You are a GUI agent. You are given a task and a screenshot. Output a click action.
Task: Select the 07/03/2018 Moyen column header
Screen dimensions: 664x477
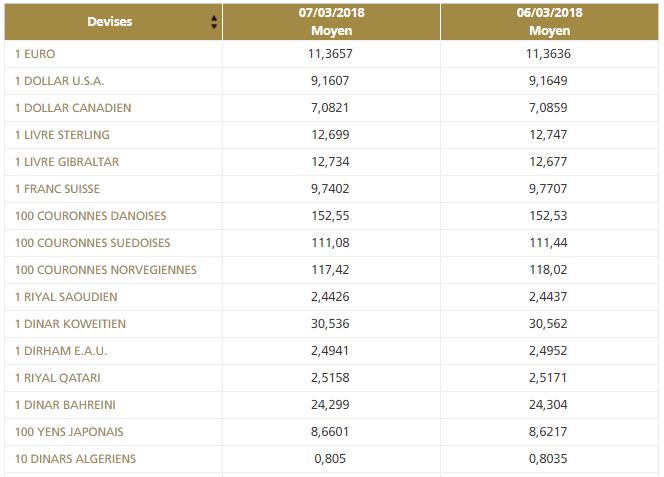pyautogui.click(x=331, y=22)
